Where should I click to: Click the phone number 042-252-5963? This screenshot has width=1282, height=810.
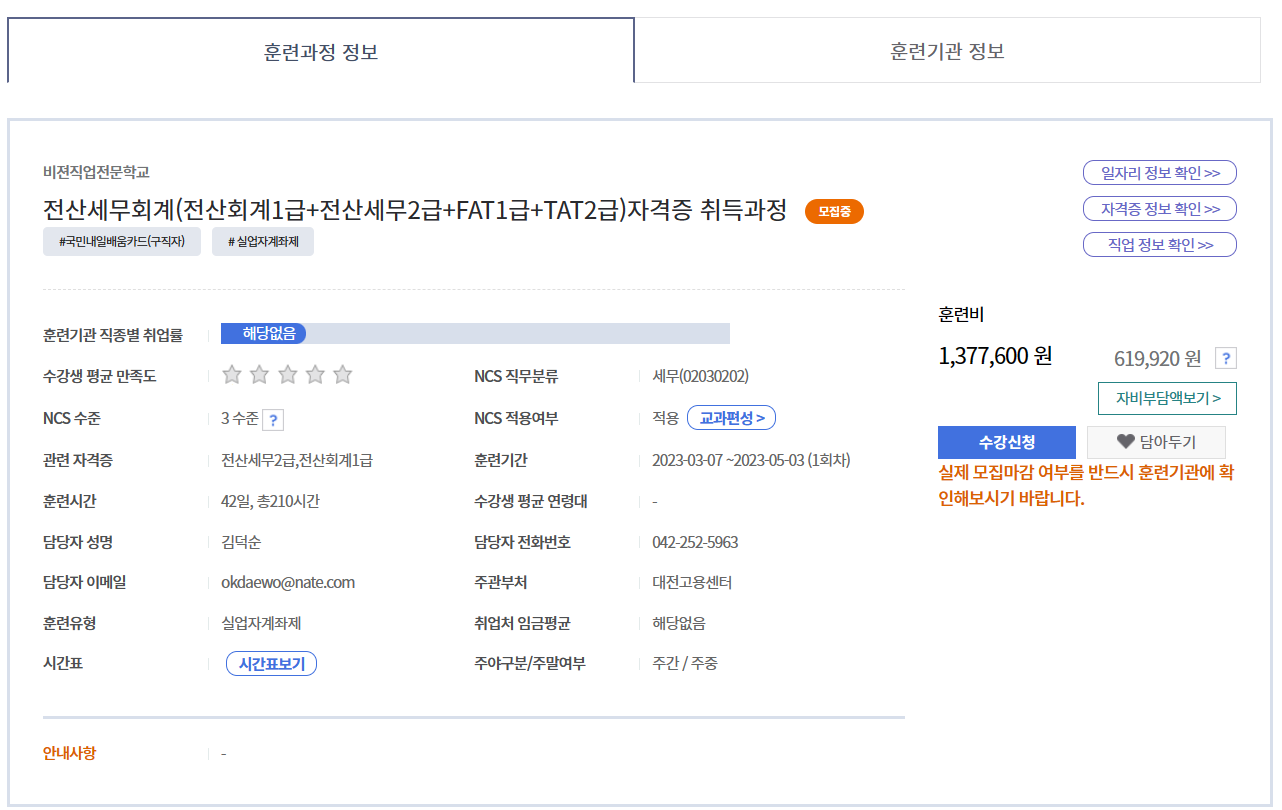point(695,542)
